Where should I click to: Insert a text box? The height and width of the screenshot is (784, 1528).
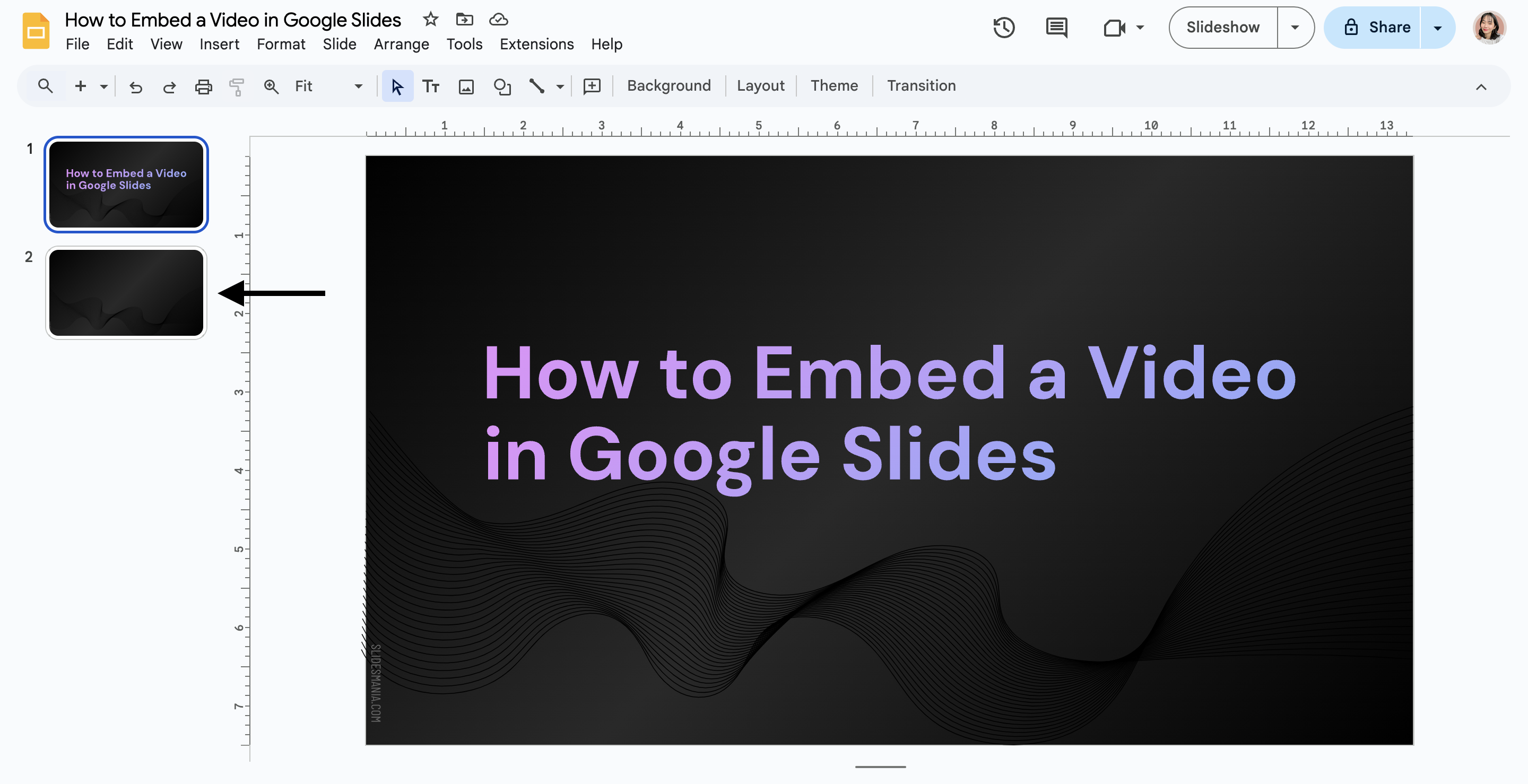pos(431,86)
